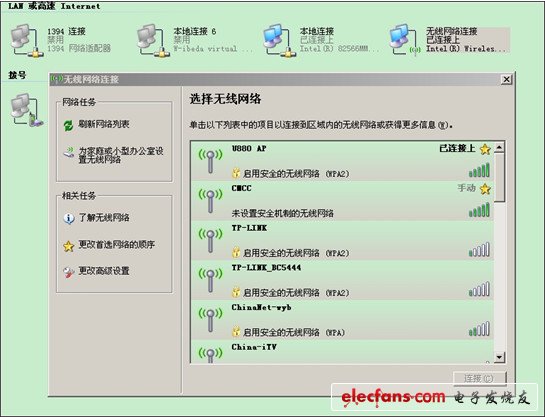Screen dimensions: 545x417
Task: Click the network list scroll-up arrow
Action: (x=499, y=147)
